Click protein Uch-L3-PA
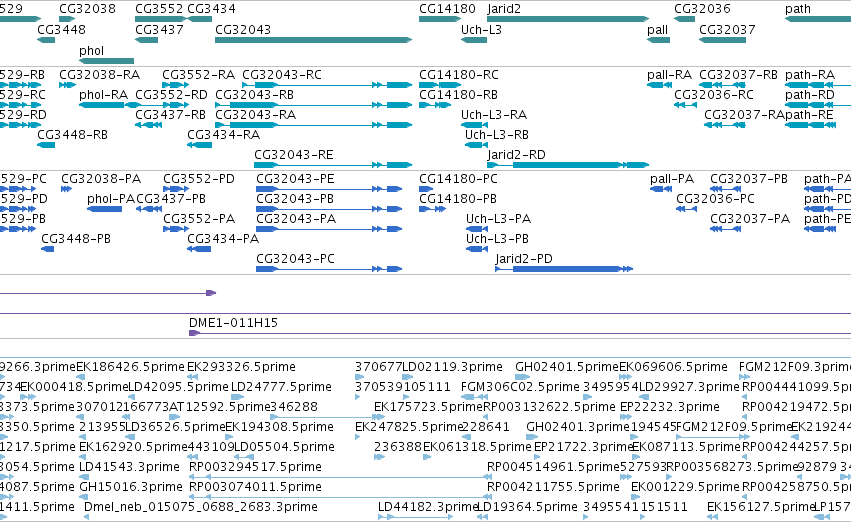 coord(498,219)
